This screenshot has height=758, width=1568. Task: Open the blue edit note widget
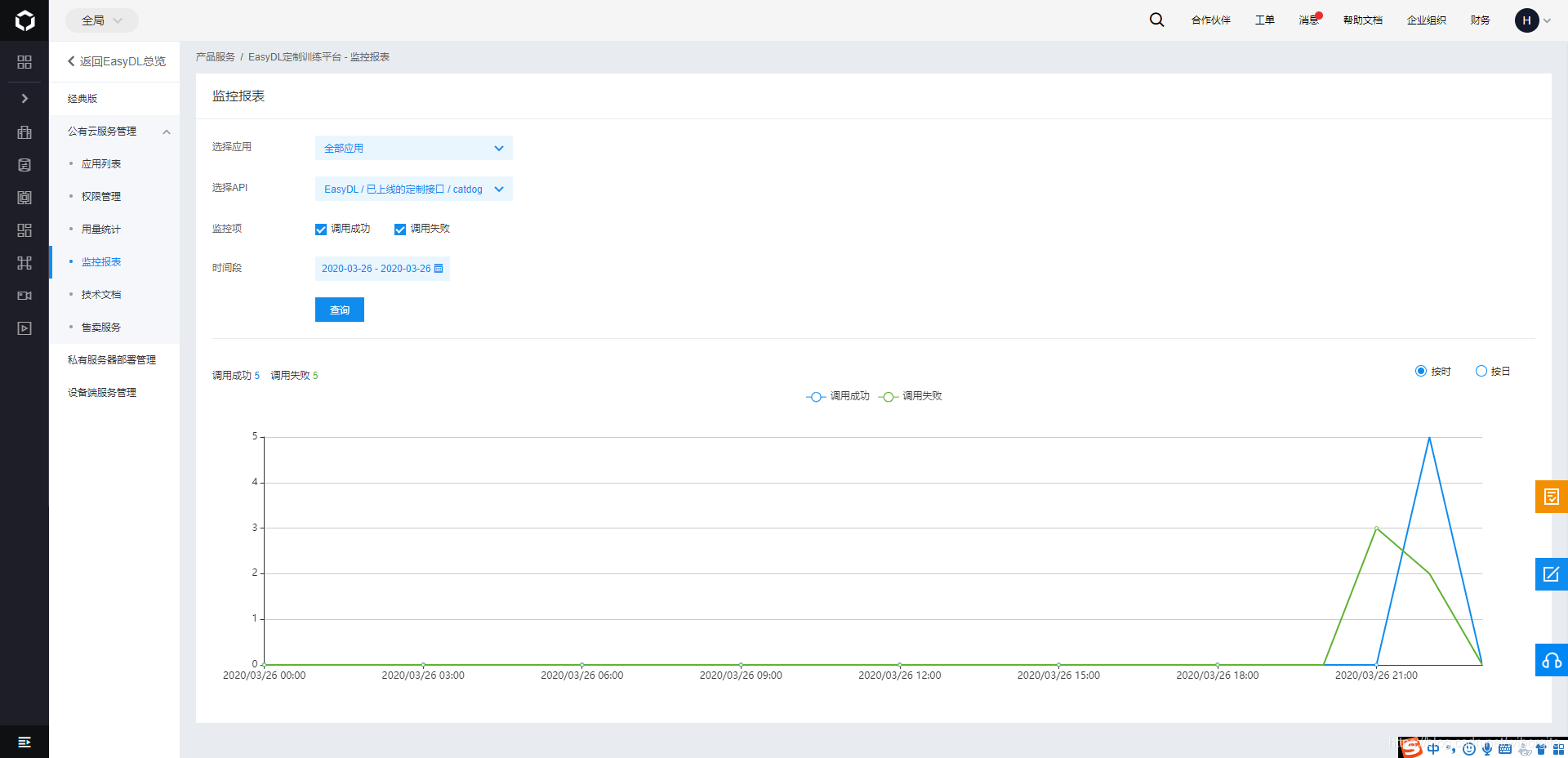click(1552, 574)
